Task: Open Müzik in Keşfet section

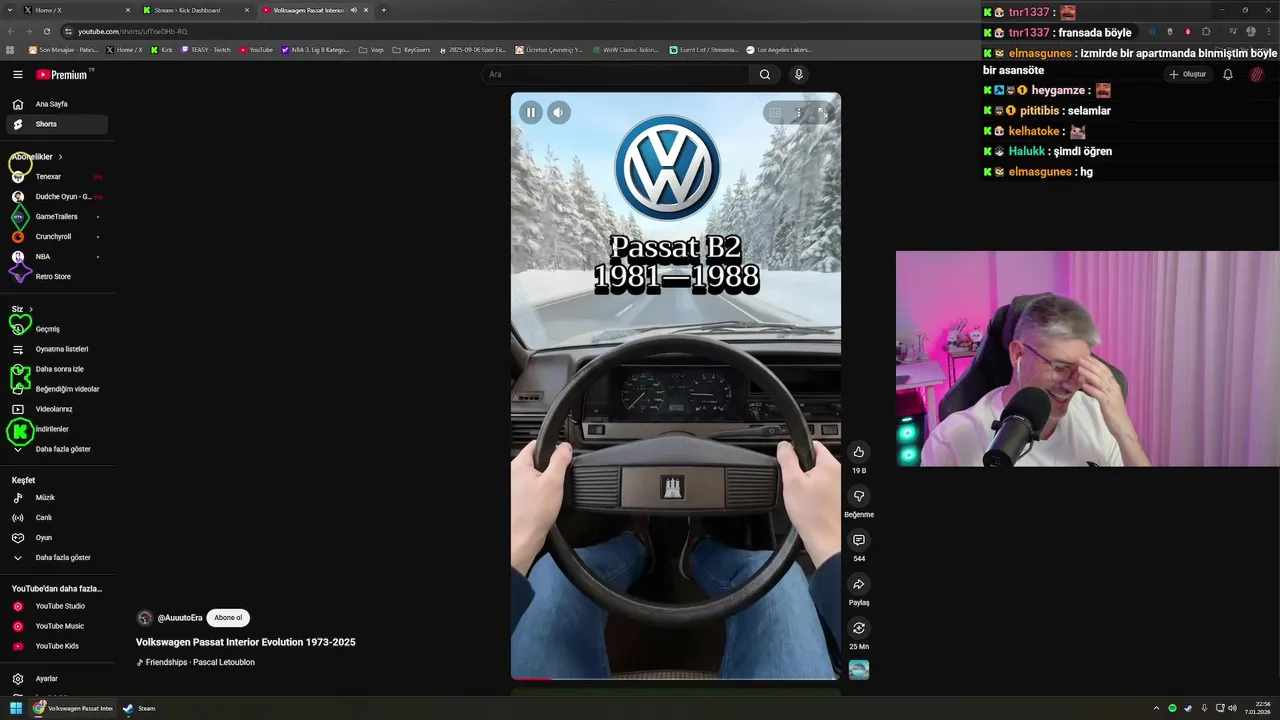Action: [x=56, y=498]
